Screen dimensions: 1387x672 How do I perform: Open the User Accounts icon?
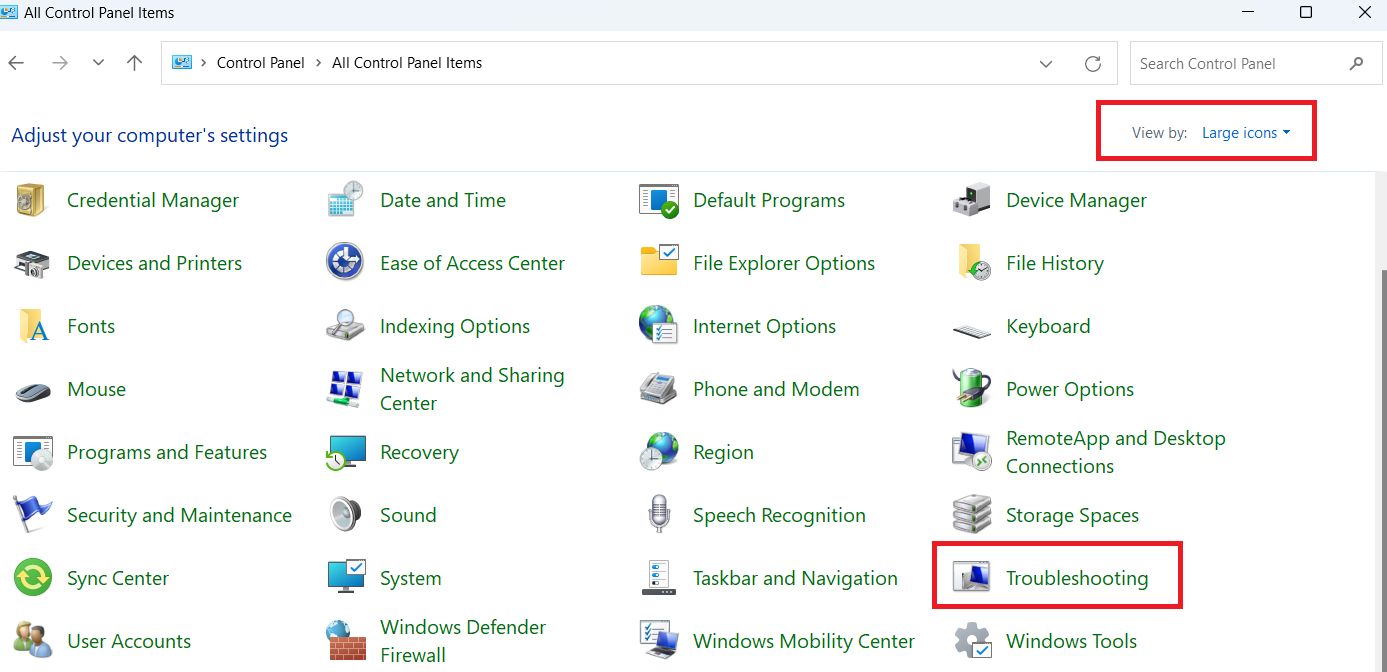pyautogui.click(x=32, y=641)
